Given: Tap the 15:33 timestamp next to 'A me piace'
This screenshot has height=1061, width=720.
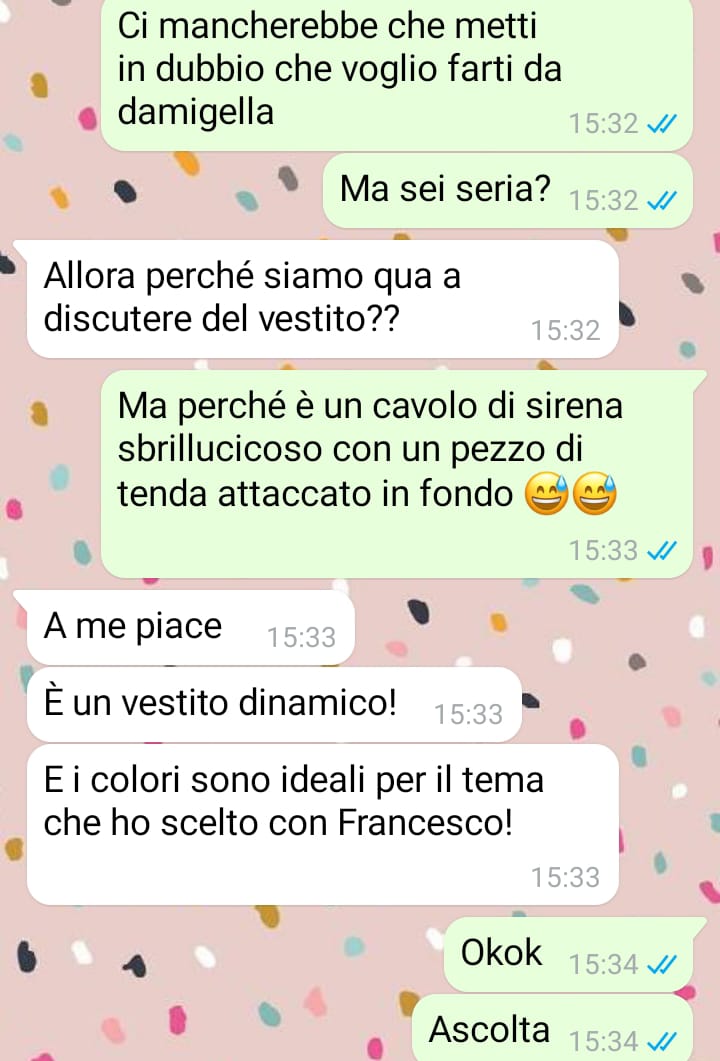Looking at the screenshot, I should (301, 637).
